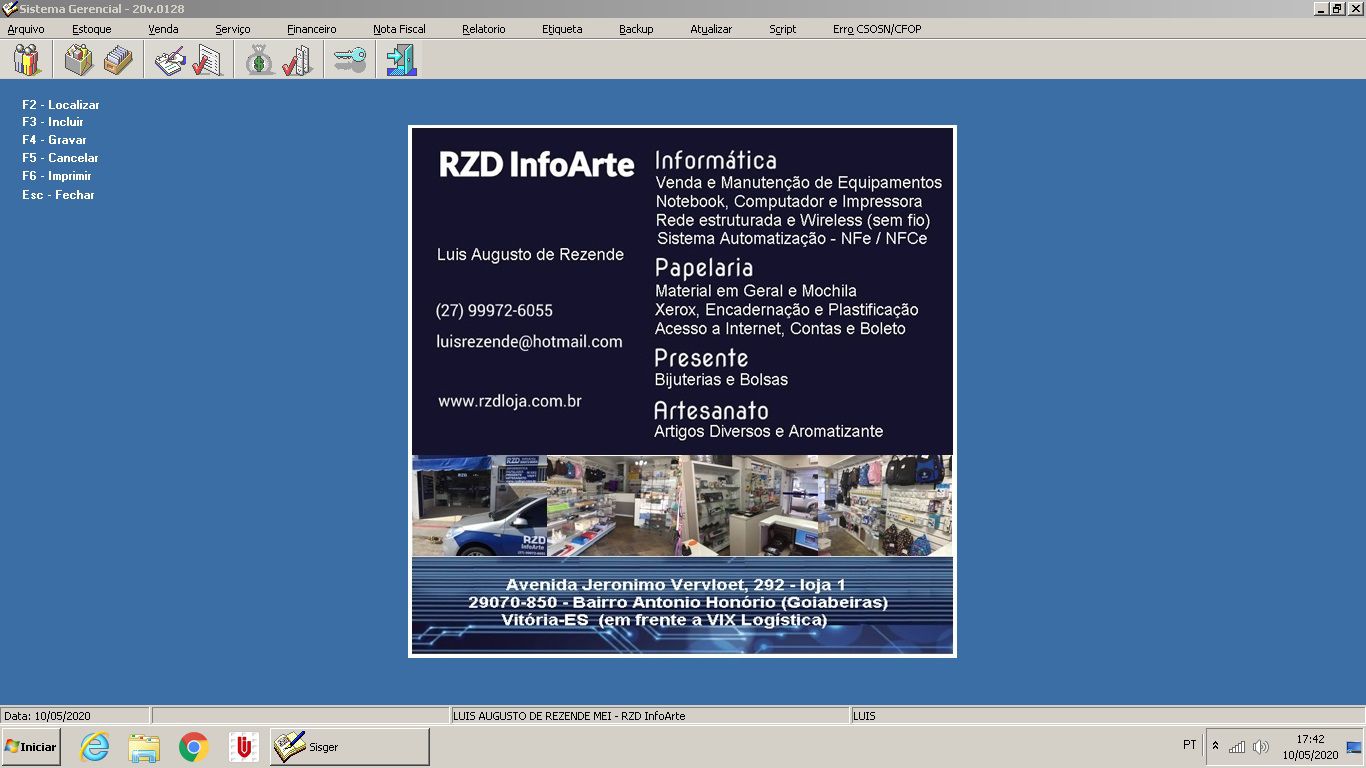Click the ruler with red checkmark icon
The width and height of the screenshot is (1366, 768).
coord(297,60)
